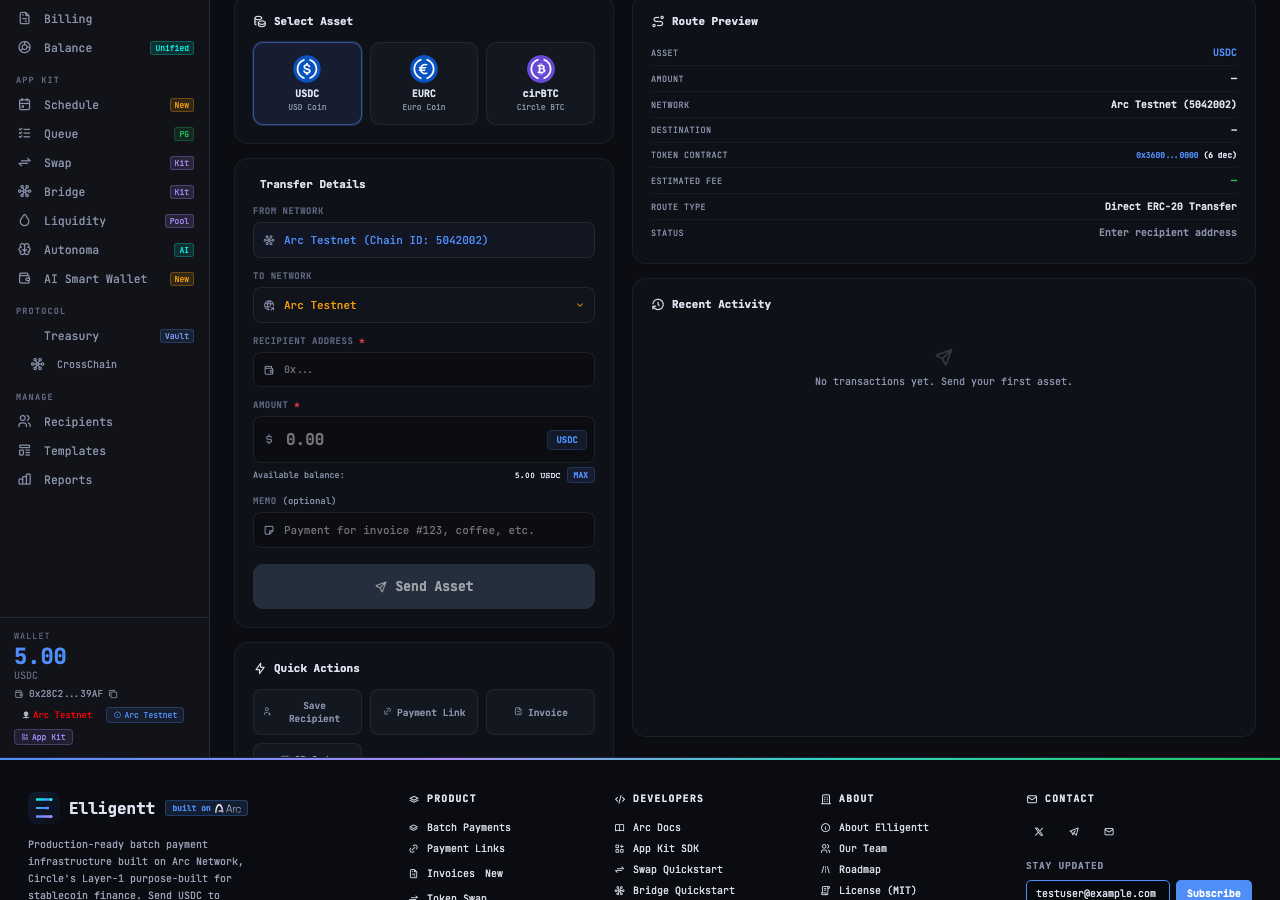
Task: Click the blue Arc Testnet wallet badge
Action: click(x=145, y=715)
